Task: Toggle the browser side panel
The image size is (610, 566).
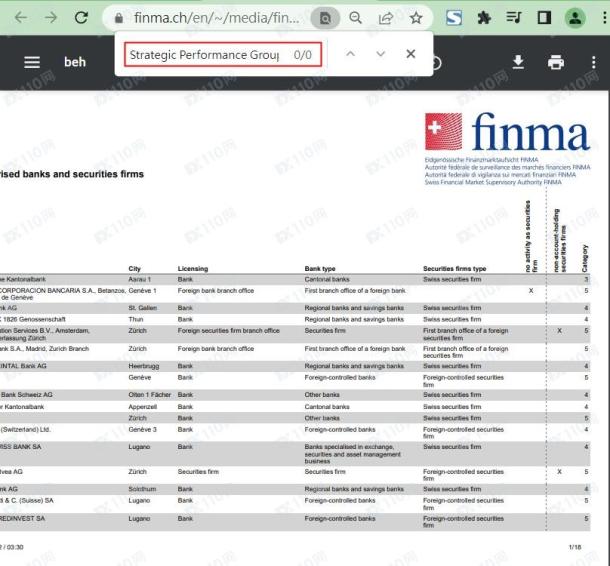Action: click(544, 18)
